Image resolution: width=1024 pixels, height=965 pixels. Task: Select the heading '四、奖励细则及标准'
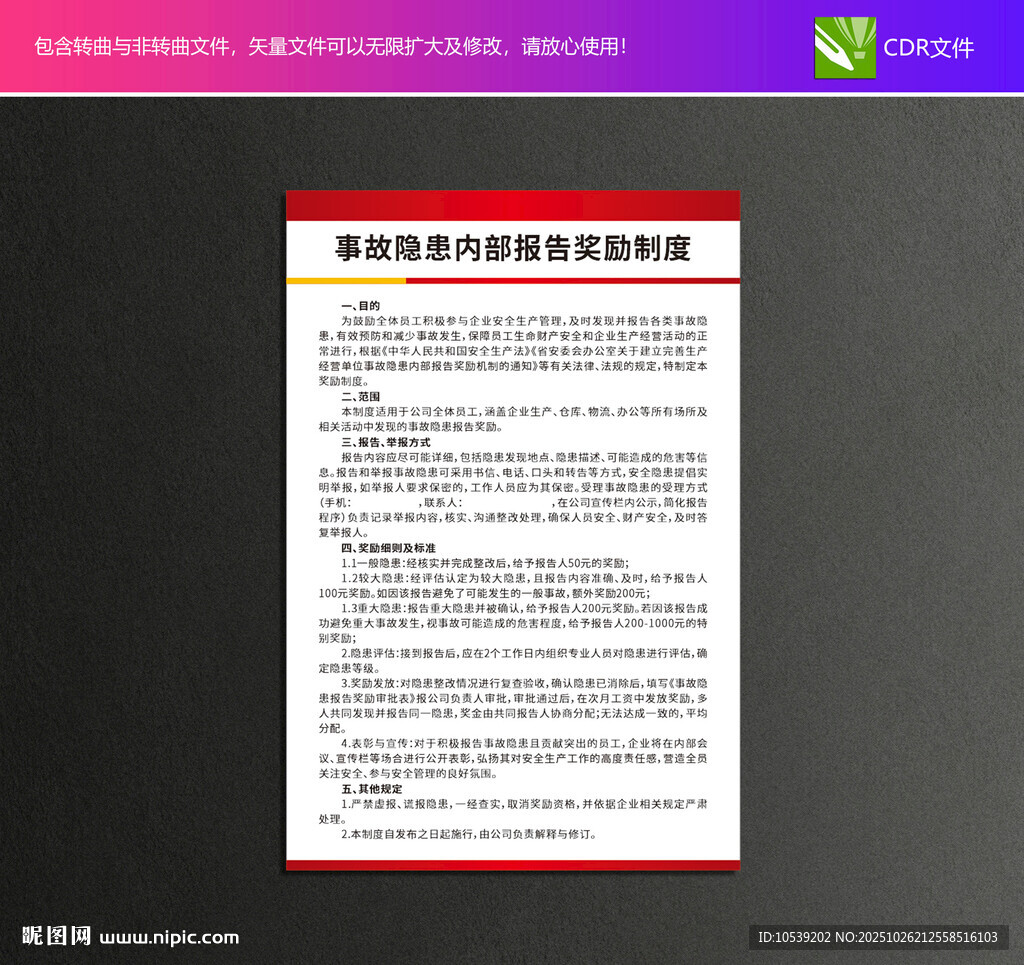pos(389,548)
